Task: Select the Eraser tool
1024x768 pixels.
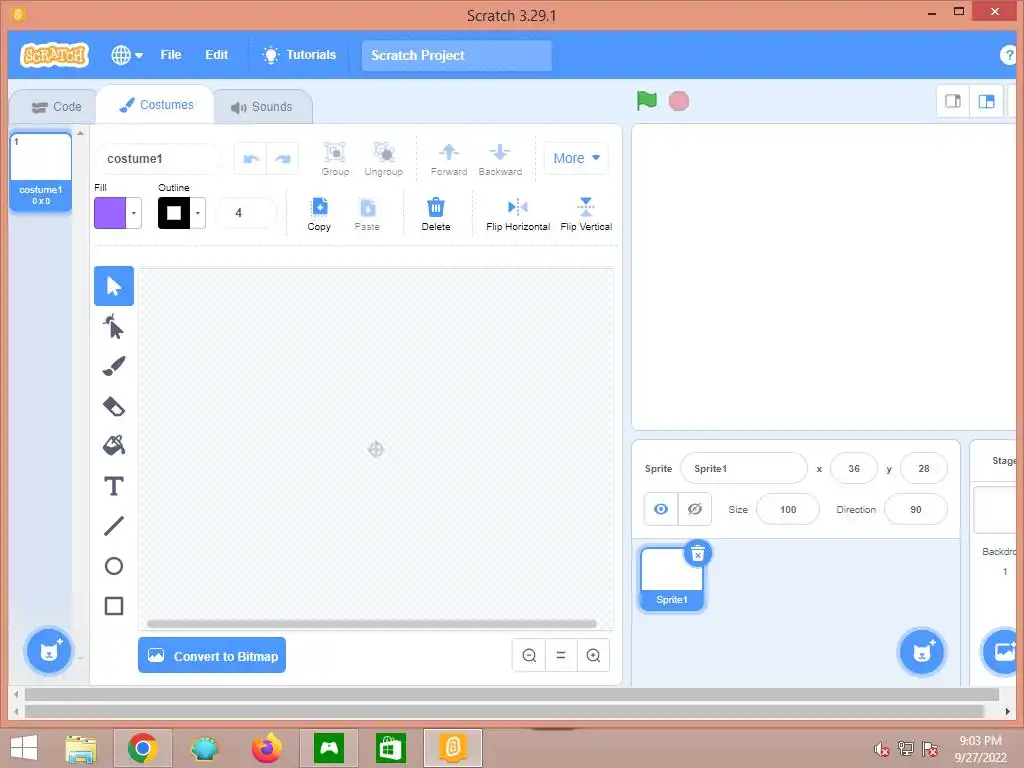Action: point(114,406)
